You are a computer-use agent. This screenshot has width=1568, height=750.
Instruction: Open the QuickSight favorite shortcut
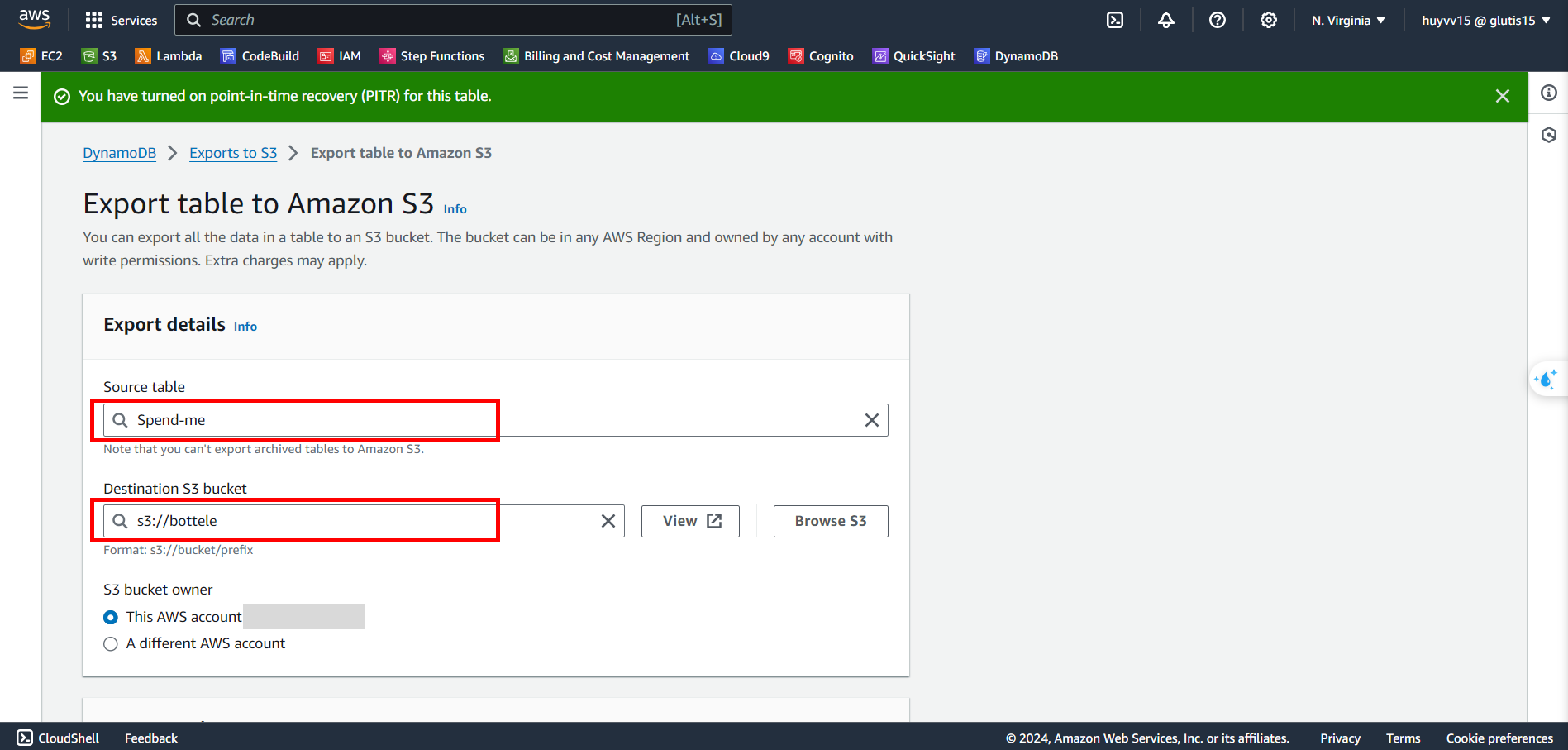click(x=914, y=56)
